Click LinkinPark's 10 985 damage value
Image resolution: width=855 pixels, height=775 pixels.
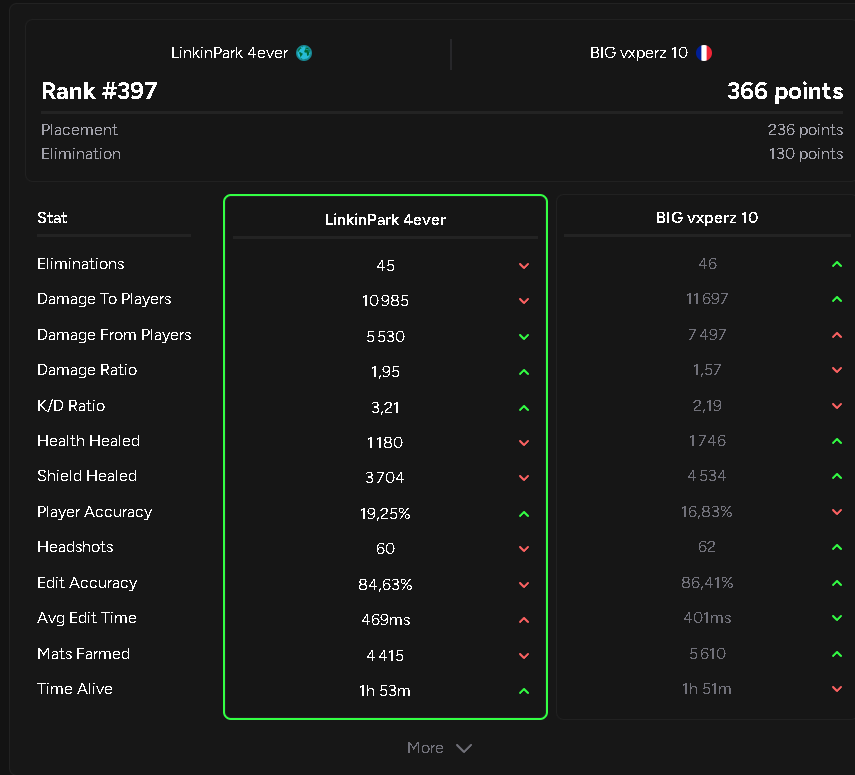pyautogui.click(x=385, y=301)
